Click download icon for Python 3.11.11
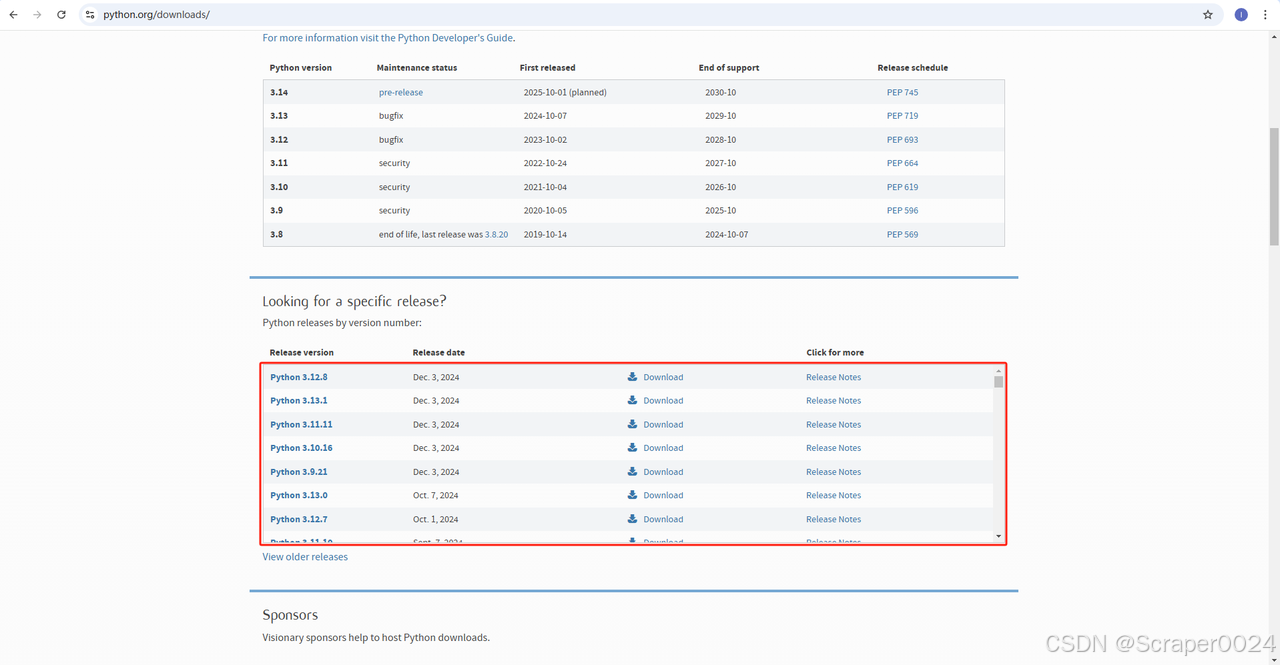The width and height of the screenshot is (1280, 665). (632, 424)
